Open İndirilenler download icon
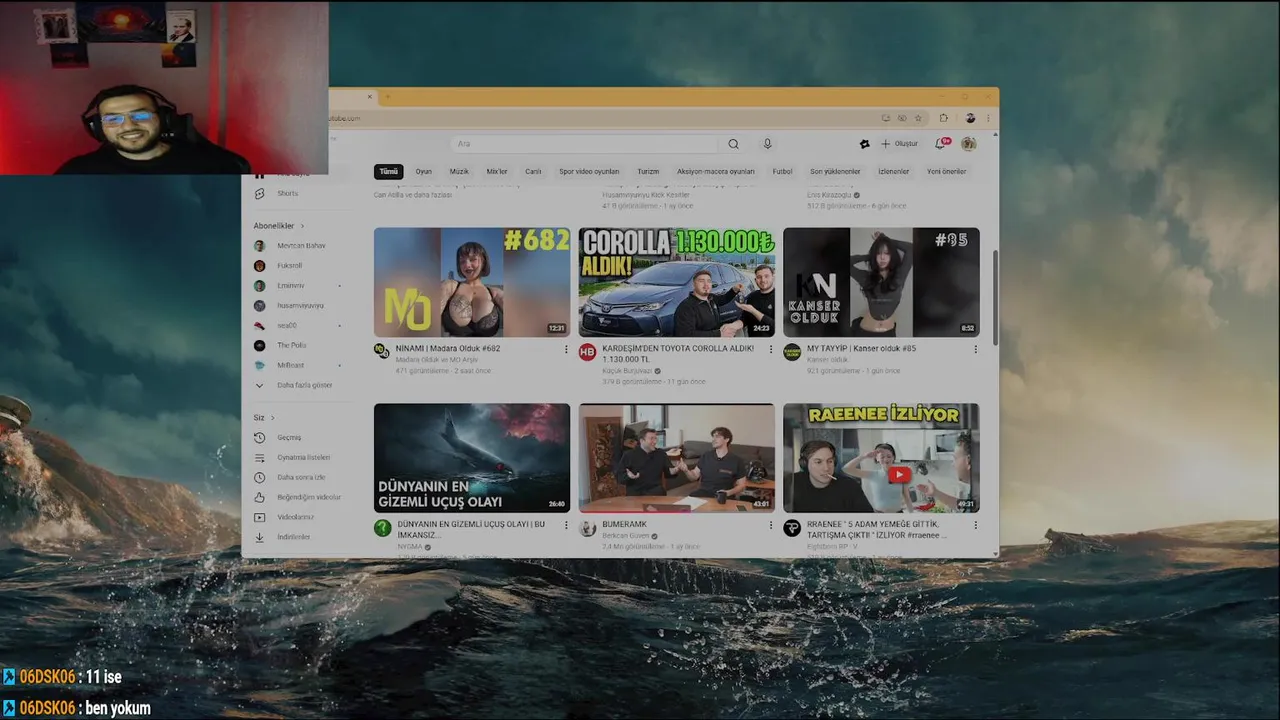The height and width of the screenshot is (720, 1280). 259,537
